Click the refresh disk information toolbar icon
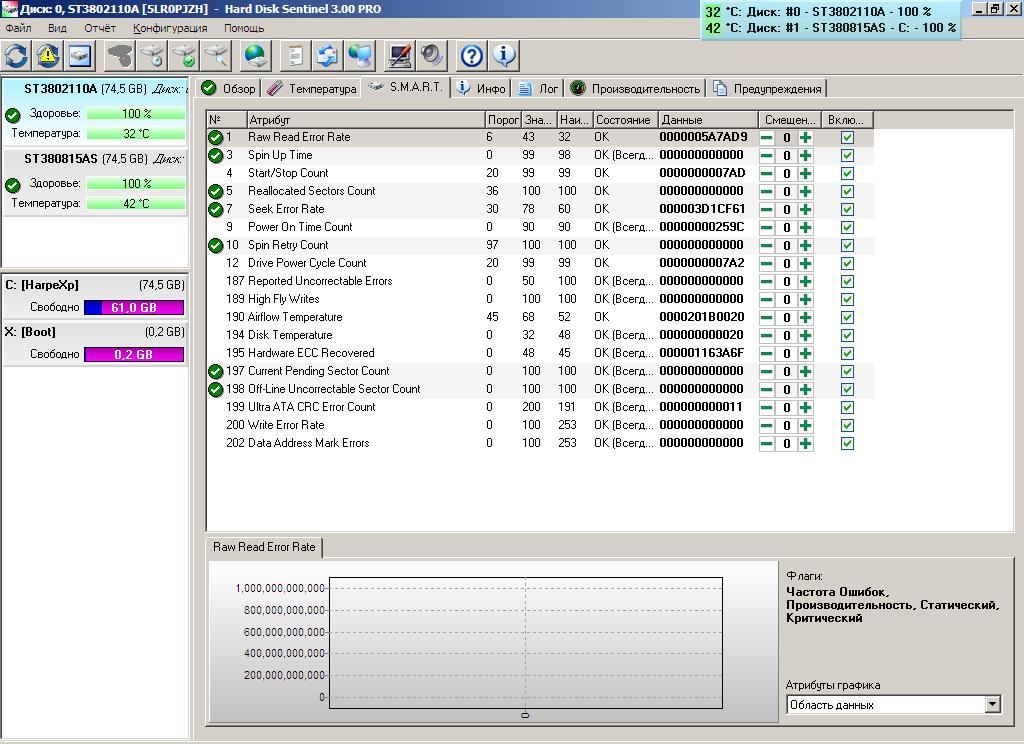This screenshot has width=1024, height=744. coord(16,56)
